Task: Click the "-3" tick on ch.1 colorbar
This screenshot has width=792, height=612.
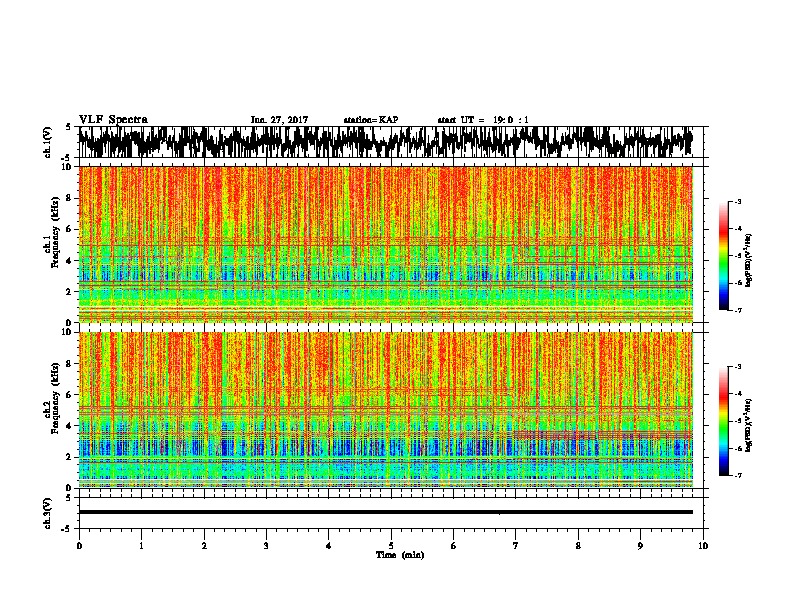Action: coord(737,201)
